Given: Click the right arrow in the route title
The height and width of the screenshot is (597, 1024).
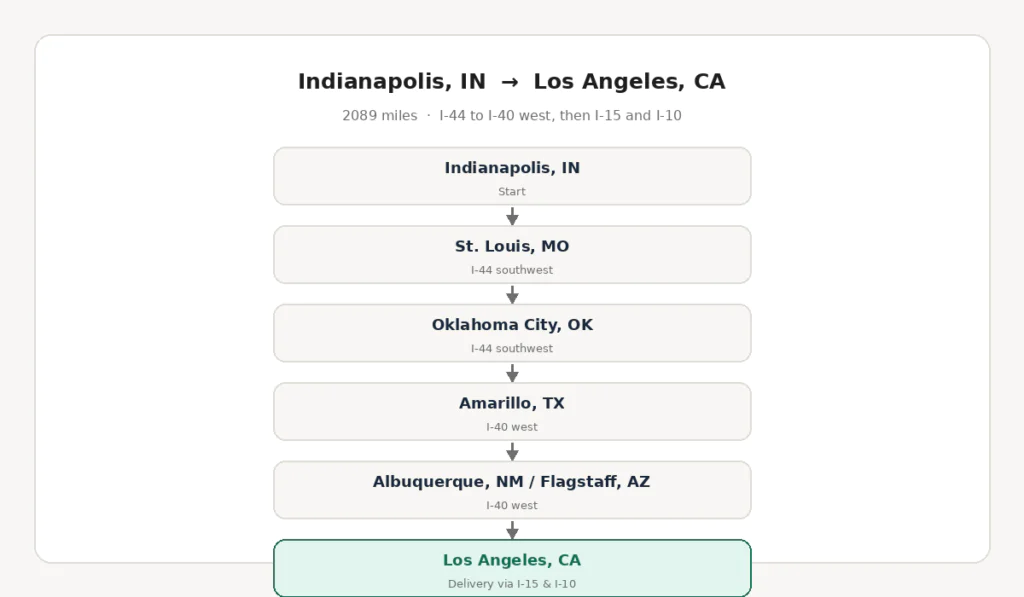Looking at the screenshot, I should 509,82.
